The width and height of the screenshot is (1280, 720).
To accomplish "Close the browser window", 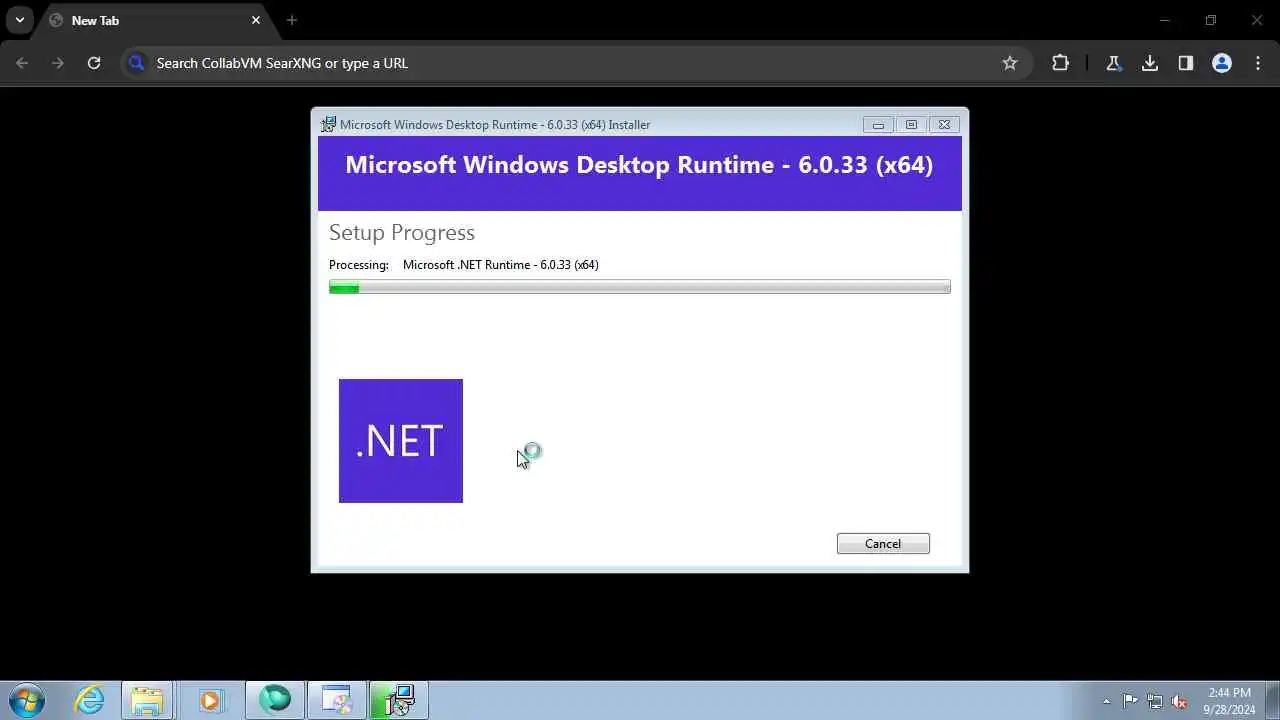I will click(x=1257, y=20).
